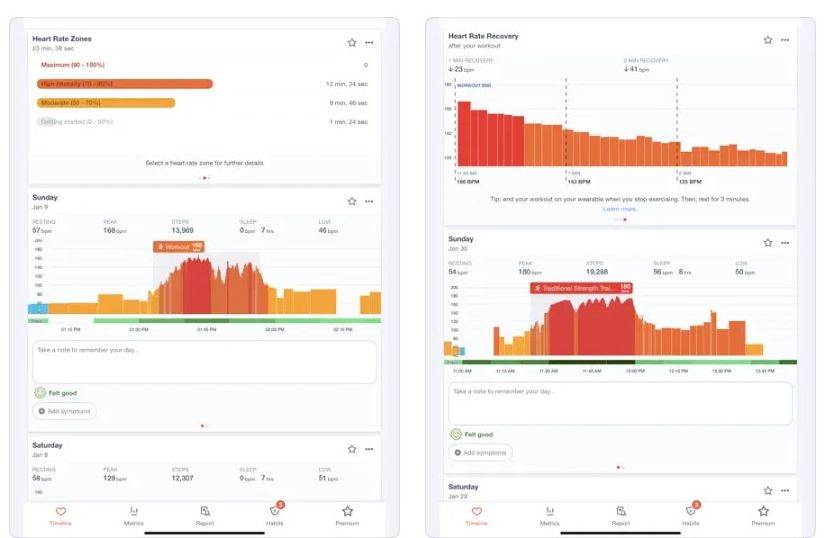Viewport: 835px width, 538px height.
Task: Open Habits icon on Heart Rate Zones screen
Action: pos(276,512)
